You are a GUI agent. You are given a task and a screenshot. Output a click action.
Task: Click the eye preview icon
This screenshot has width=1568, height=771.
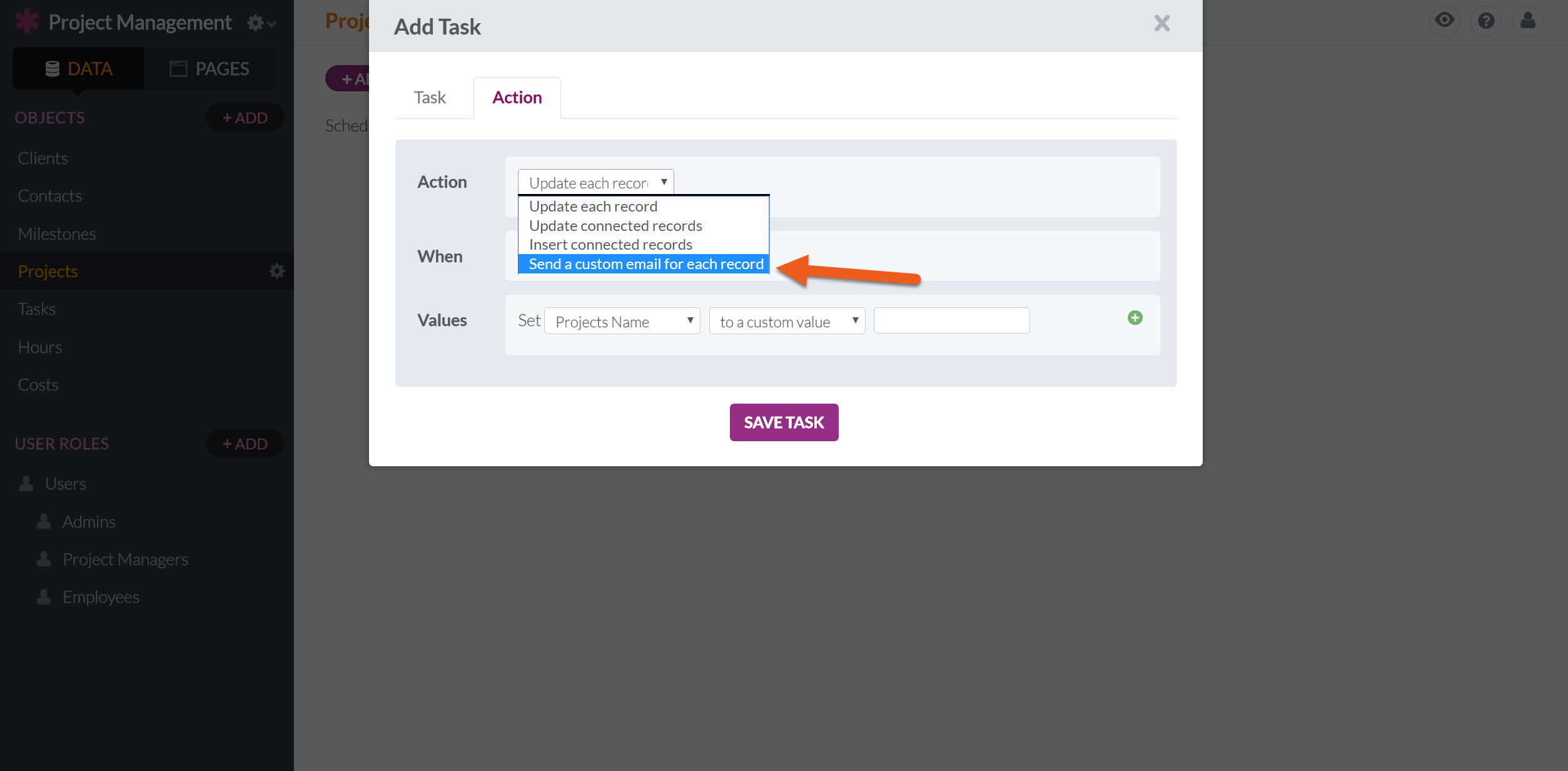[1444, 21]
